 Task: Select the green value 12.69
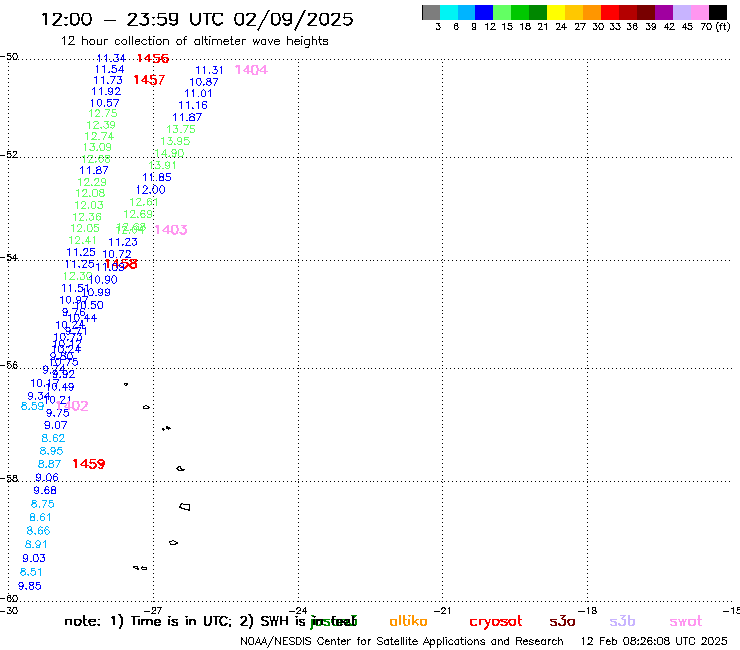click(x=138, y=214)
